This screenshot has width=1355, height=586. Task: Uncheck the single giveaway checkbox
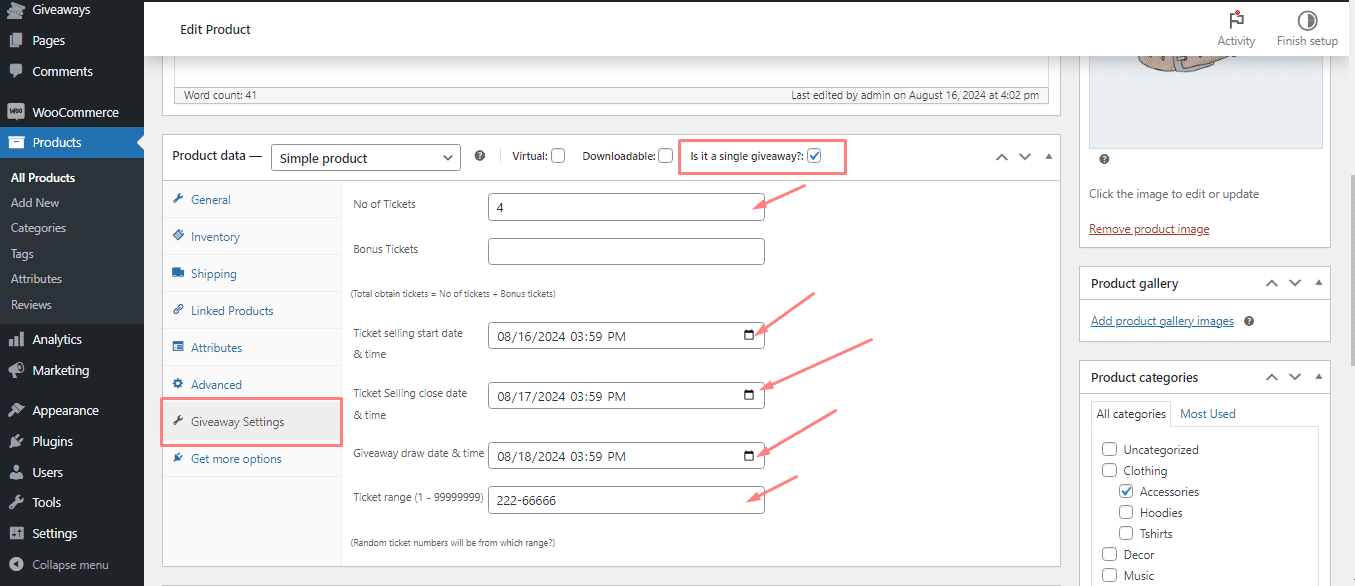pos(814,156)
